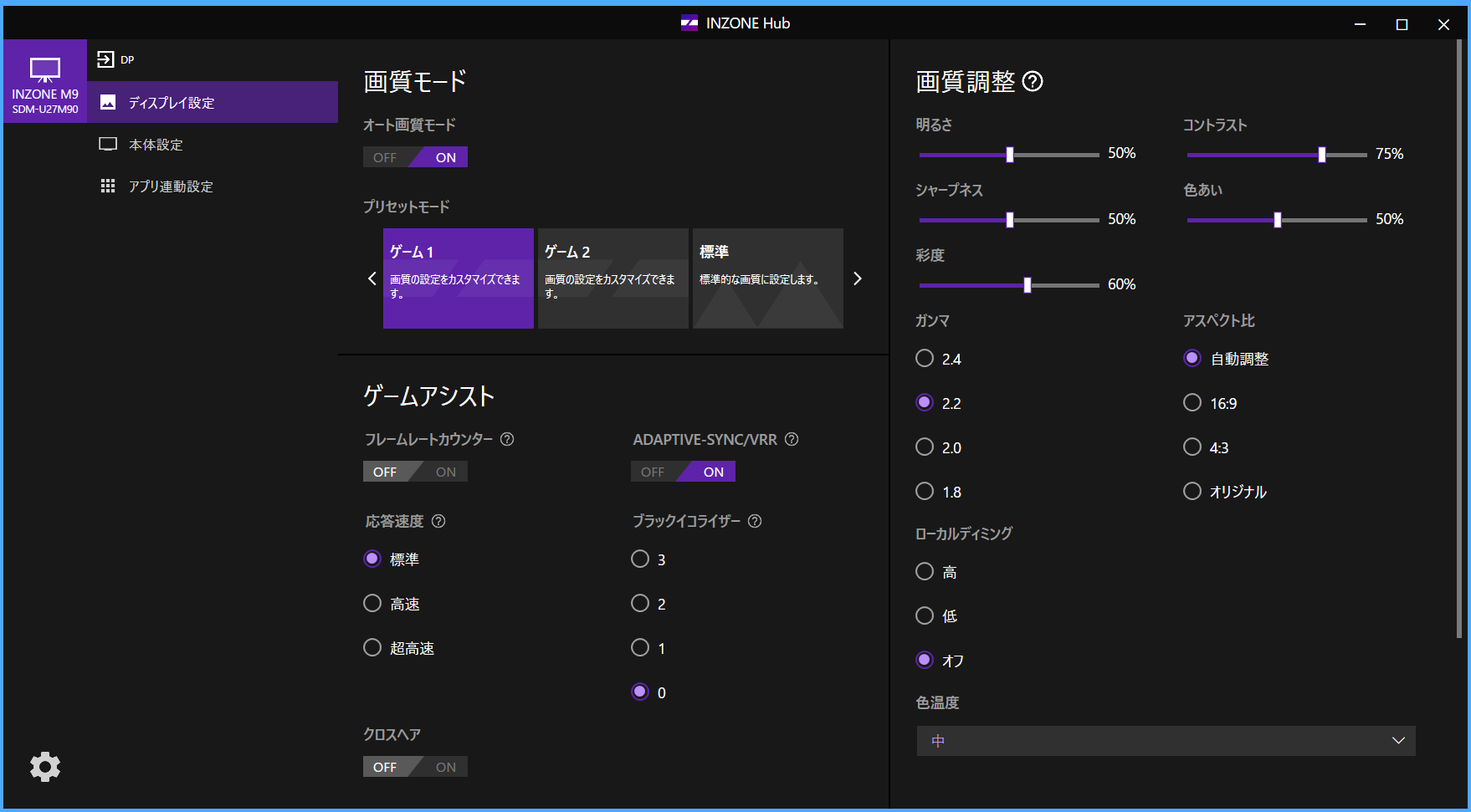This screenshot has height=812, width=1471.
Task: Set black equalizer to 0
Action: click(x=640, y=692)
